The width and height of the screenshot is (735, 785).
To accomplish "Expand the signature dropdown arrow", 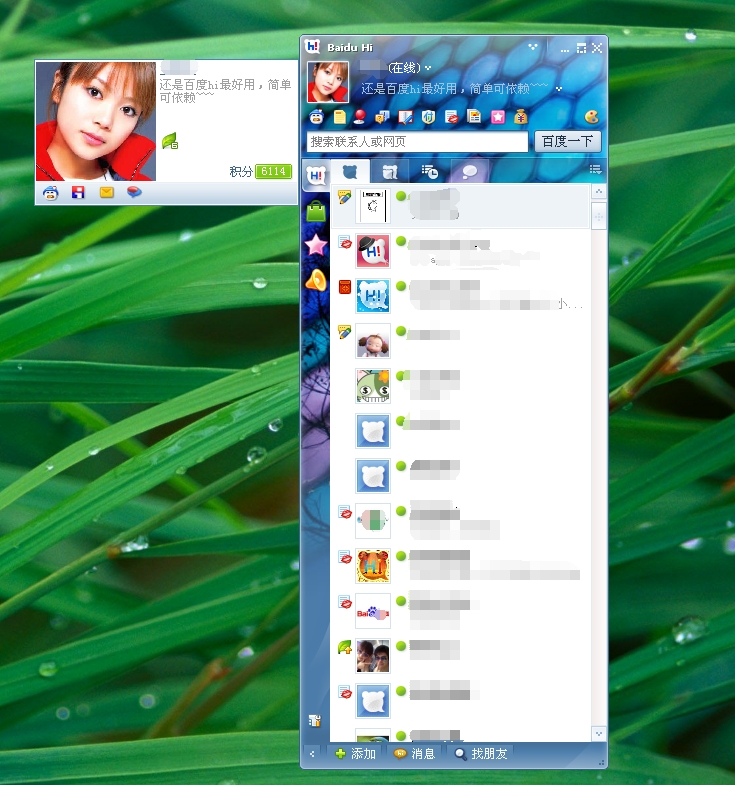I will [559, 89].
